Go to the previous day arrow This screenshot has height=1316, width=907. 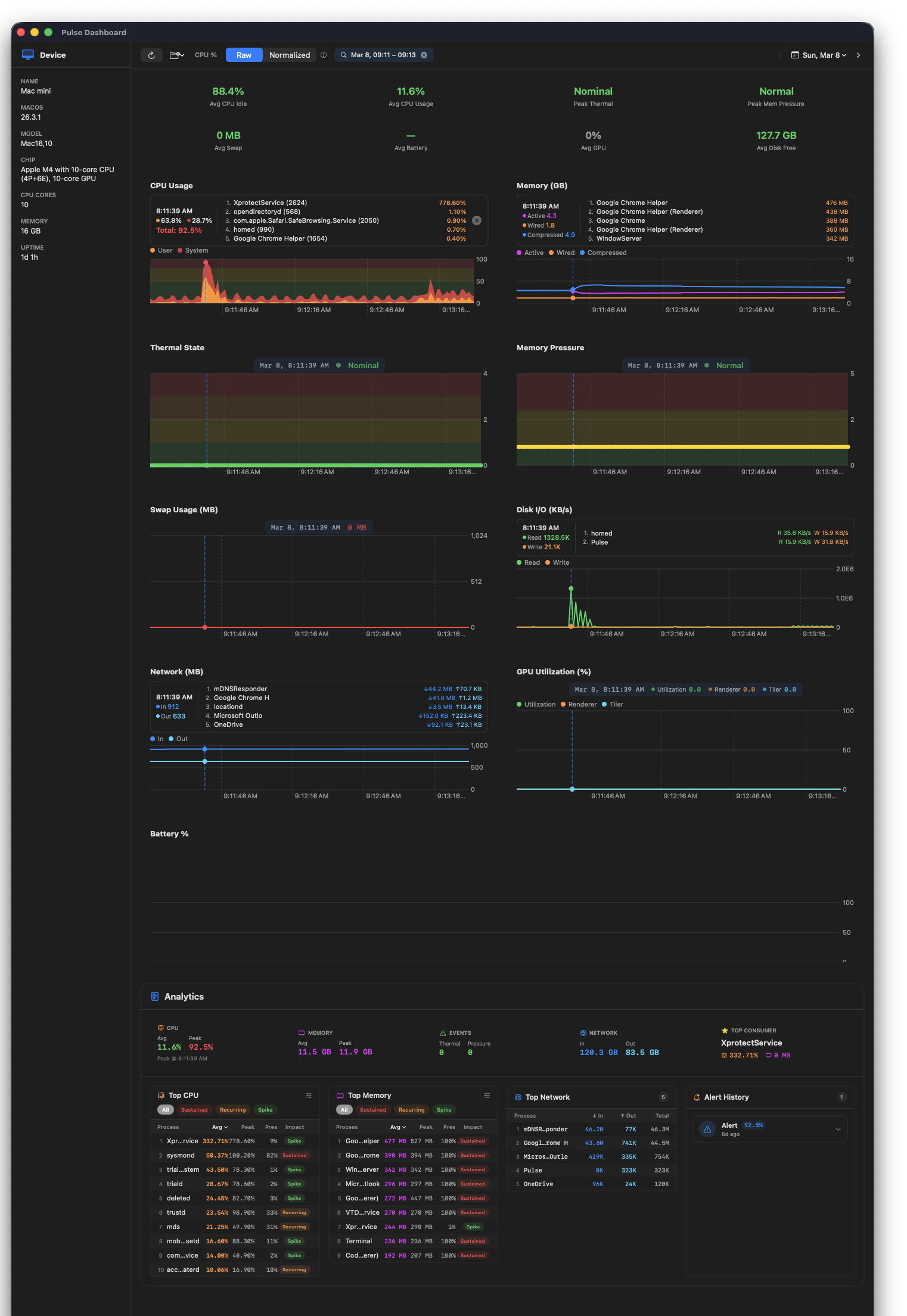click(x=779, y=55)
